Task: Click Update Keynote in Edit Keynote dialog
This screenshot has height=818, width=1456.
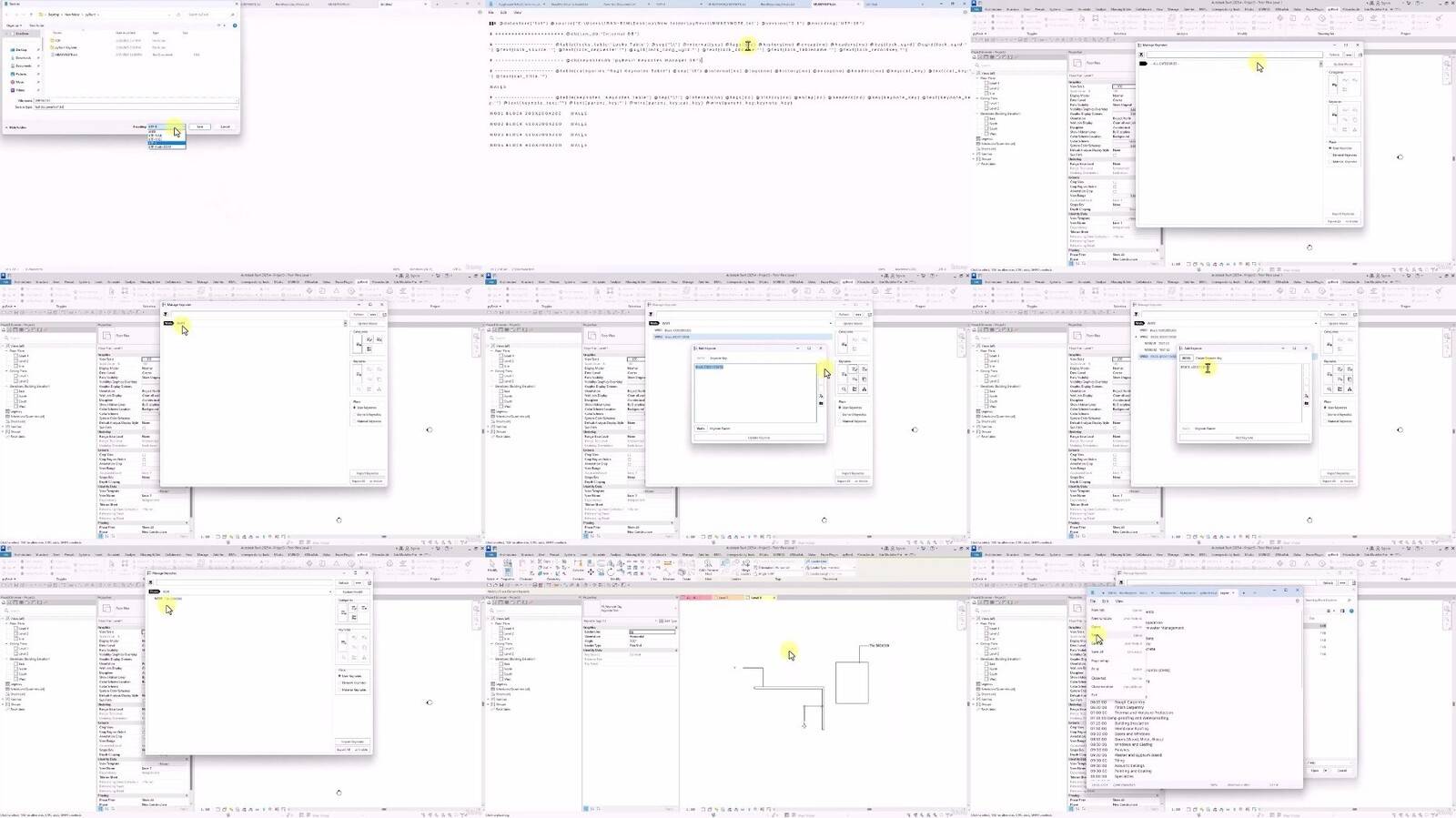Action: point(759,438)
